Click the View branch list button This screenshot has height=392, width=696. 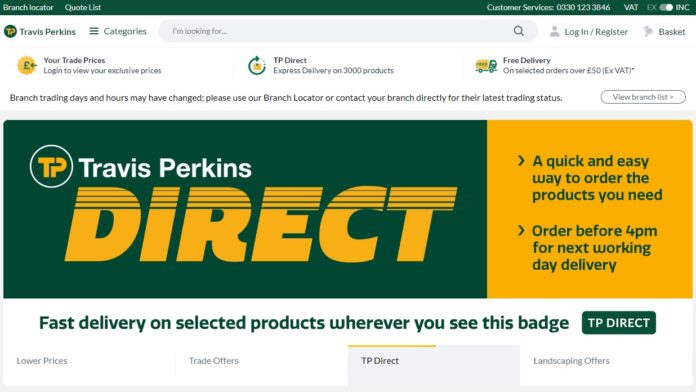[x=643, y=97]
